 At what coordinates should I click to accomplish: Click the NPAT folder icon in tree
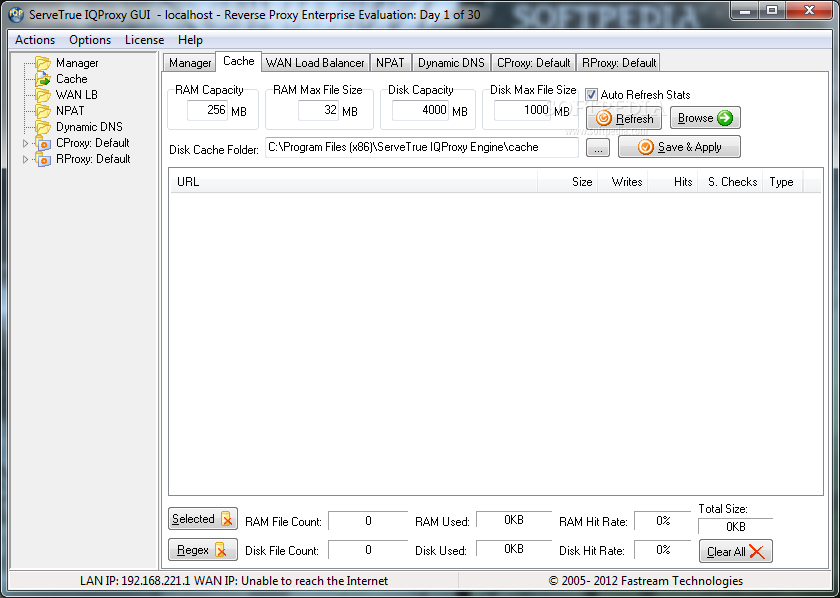pyautogui.click(x=43, y=111)
